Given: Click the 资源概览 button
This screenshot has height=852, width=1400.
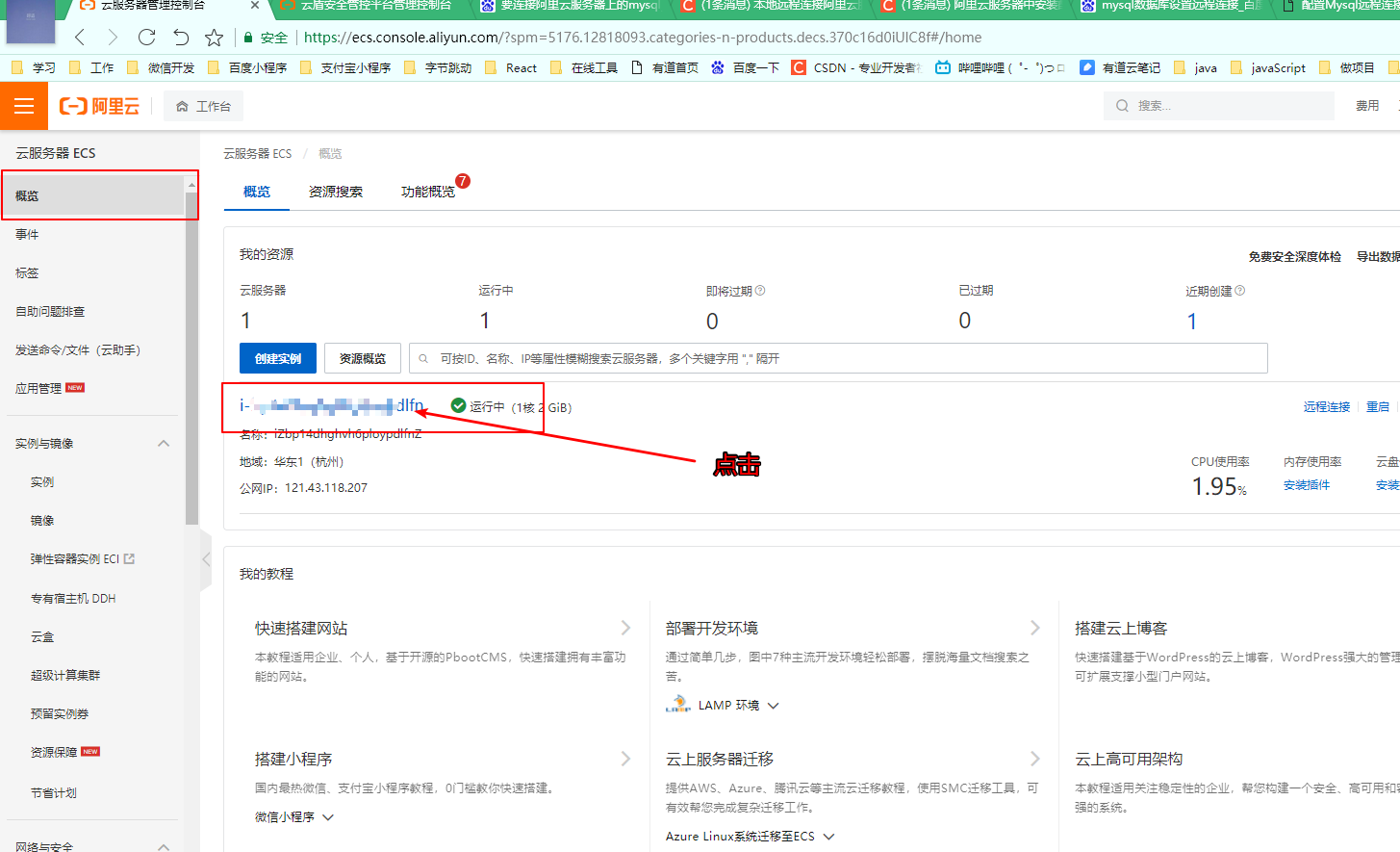Looking at the screenshot, I should pyautogui.click(x=363, y=358).
